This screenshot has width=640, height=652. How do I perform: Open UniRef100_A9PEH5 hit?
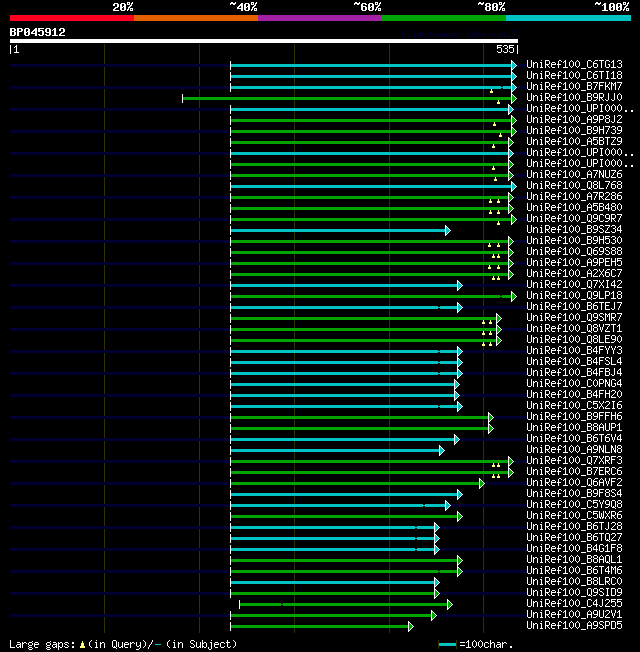(574, 262)
